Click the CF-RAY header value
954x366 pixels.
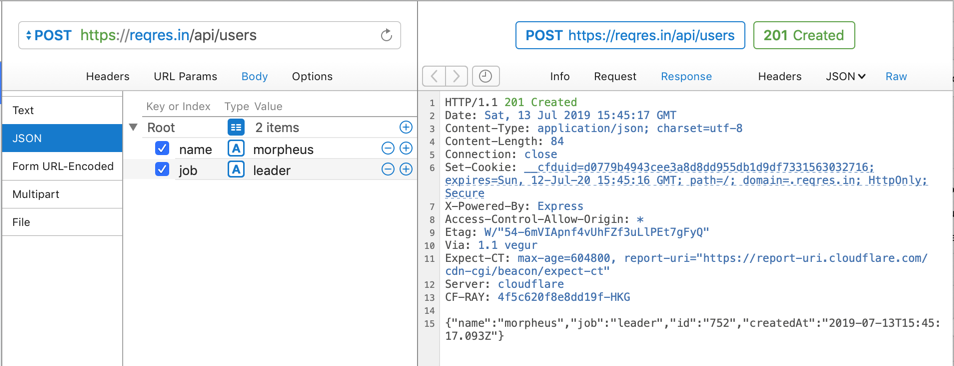click(564, 297)
